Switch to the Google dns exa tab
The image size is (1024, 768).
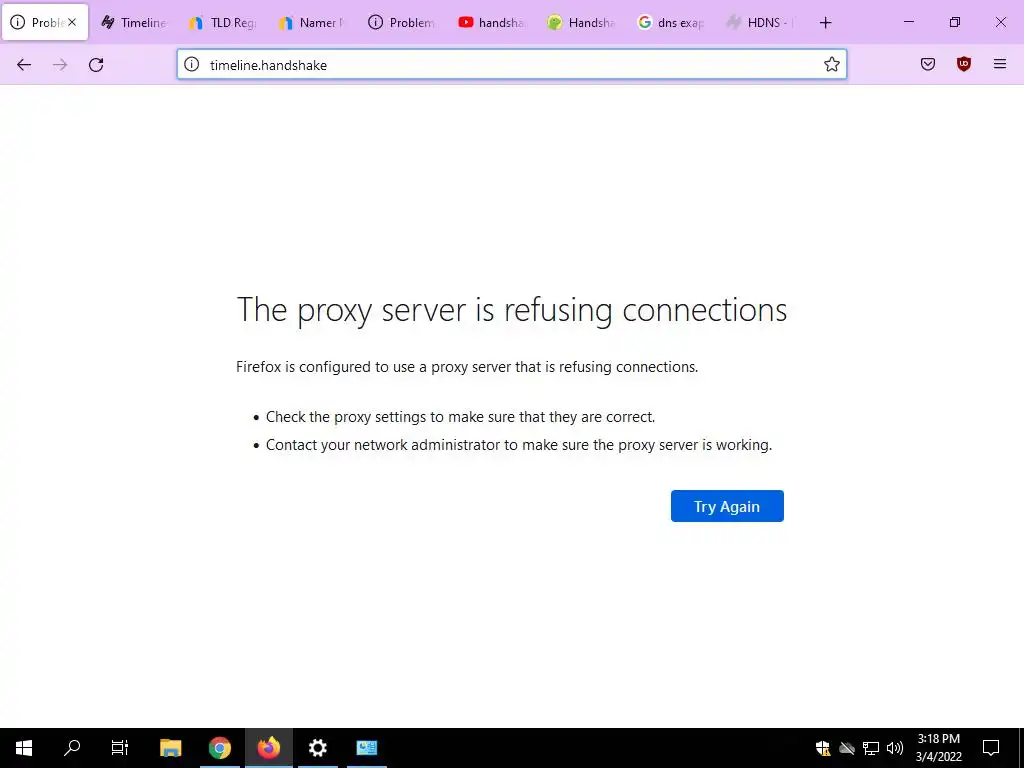point(671,23)
